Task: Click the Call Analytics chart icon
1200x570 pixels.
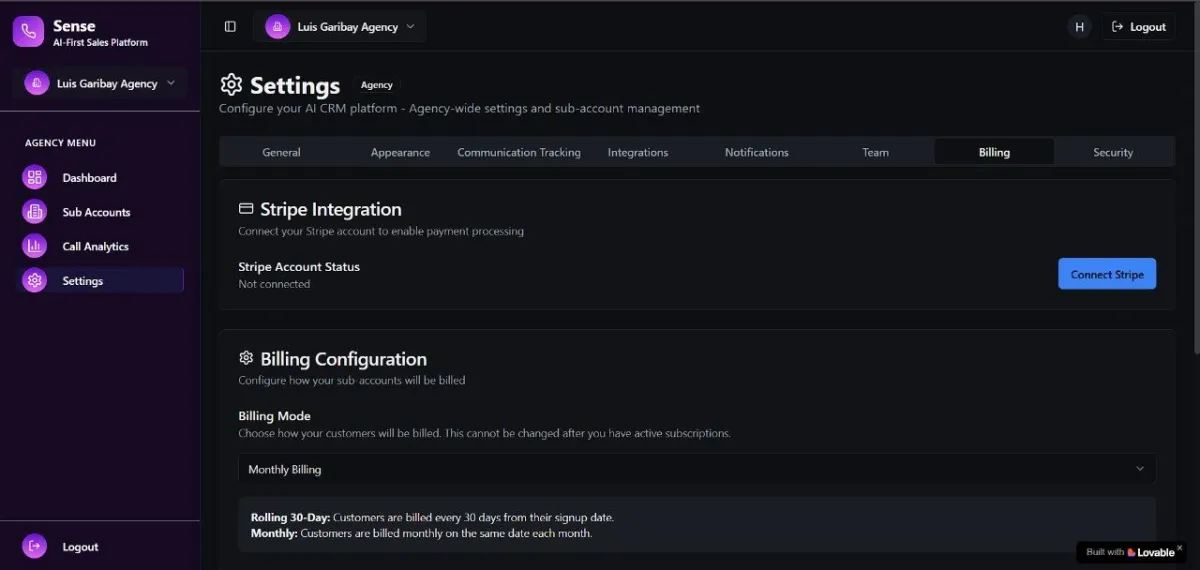Action: tap(35, 246)
